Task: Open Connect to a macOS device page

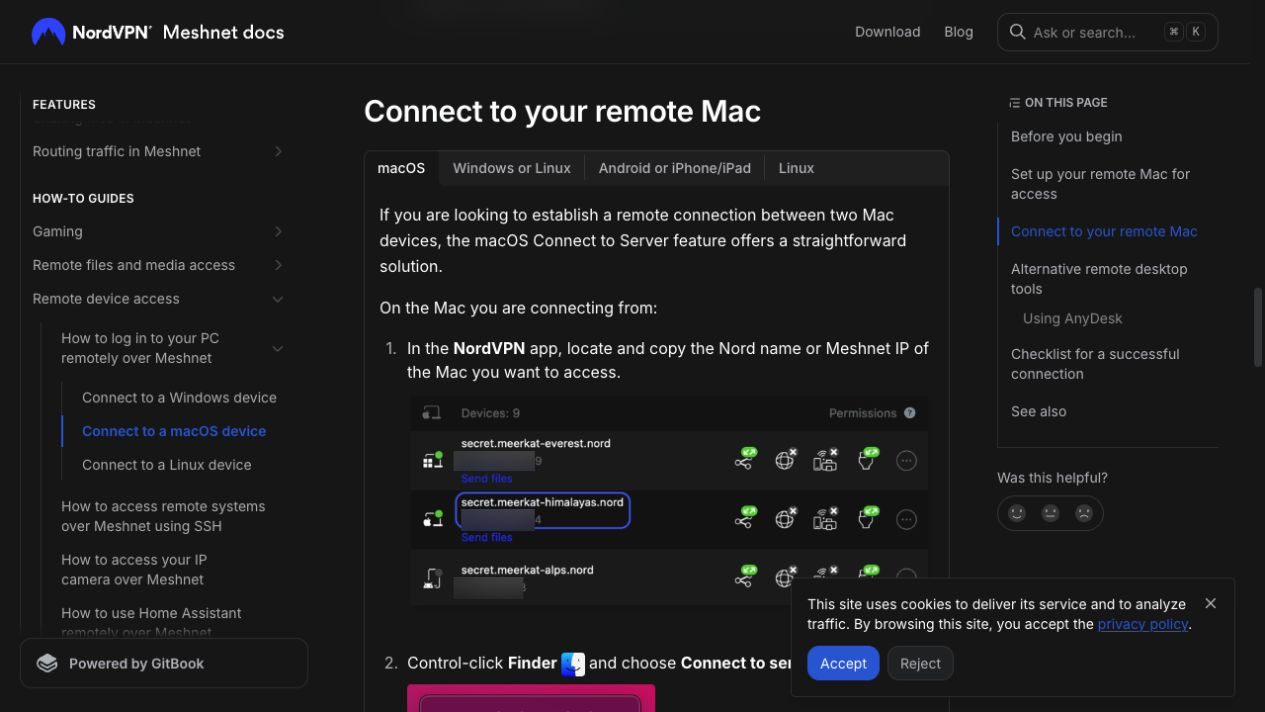Action: (174, 431)
